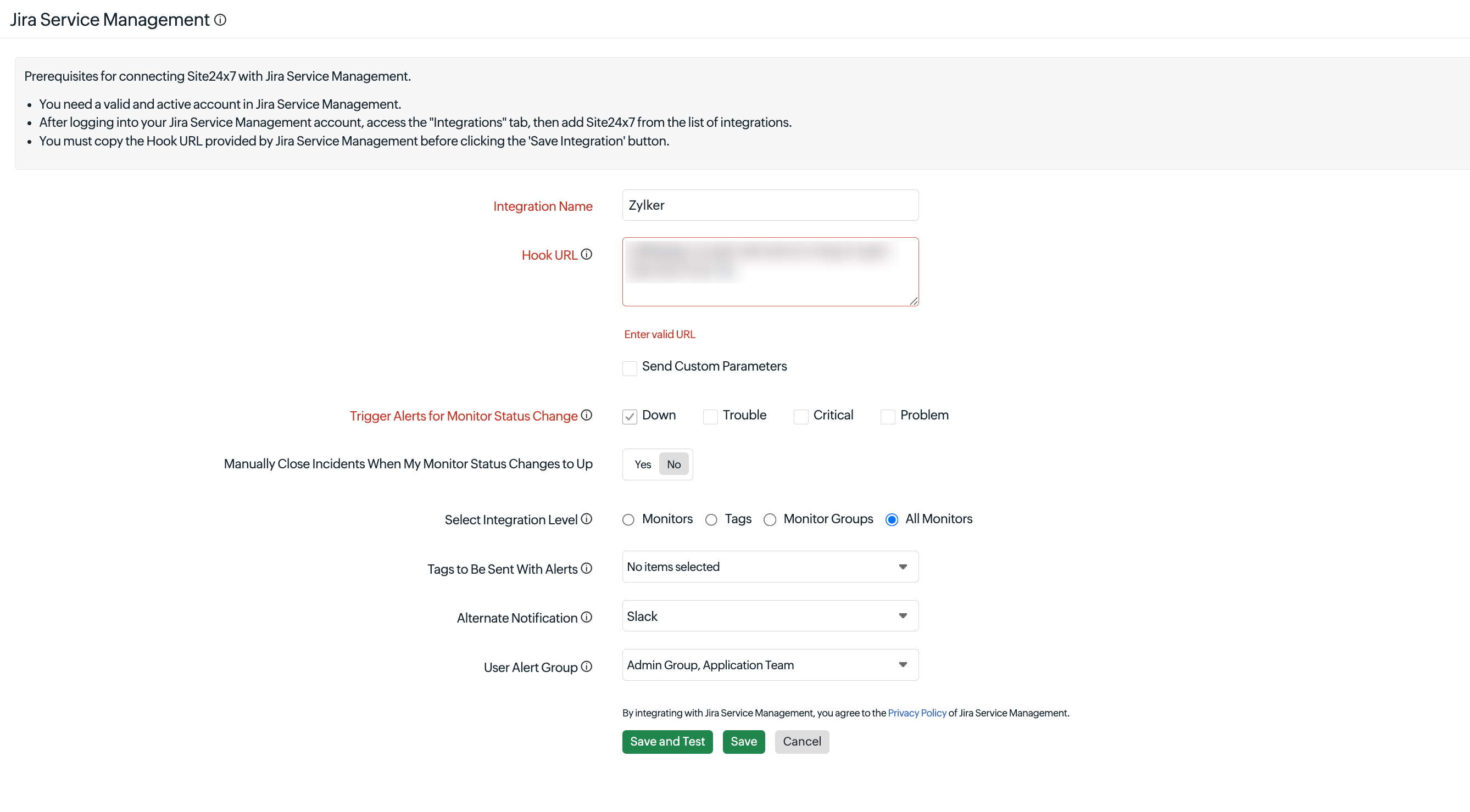This screenshot has height=812, width=1470.
Task: Open the Tags to Be Sent With Alerts dropdown
Action: (x=770, y=567)
